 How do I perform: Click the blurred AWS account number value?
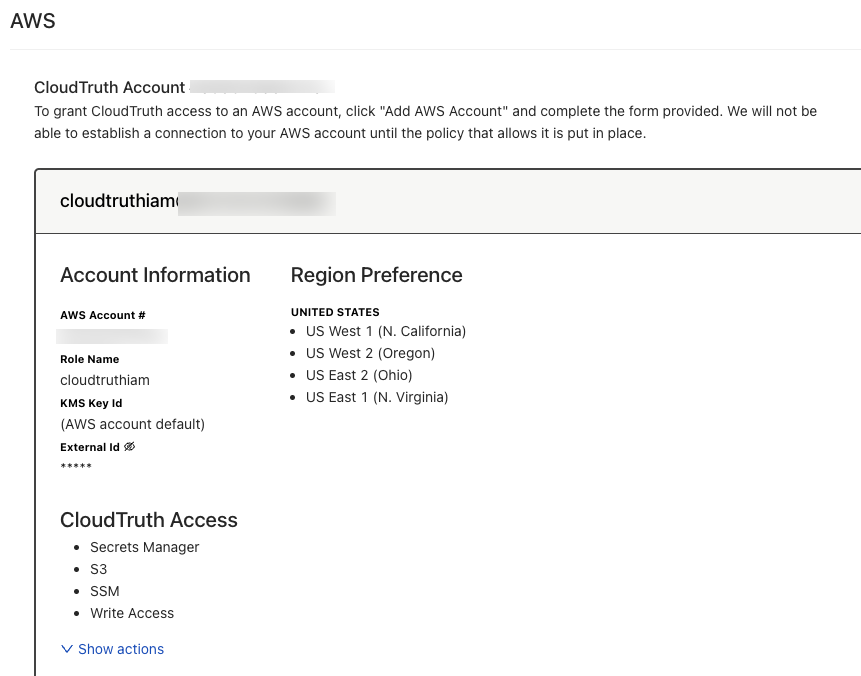pyautogui.click(x=112, y=336)
